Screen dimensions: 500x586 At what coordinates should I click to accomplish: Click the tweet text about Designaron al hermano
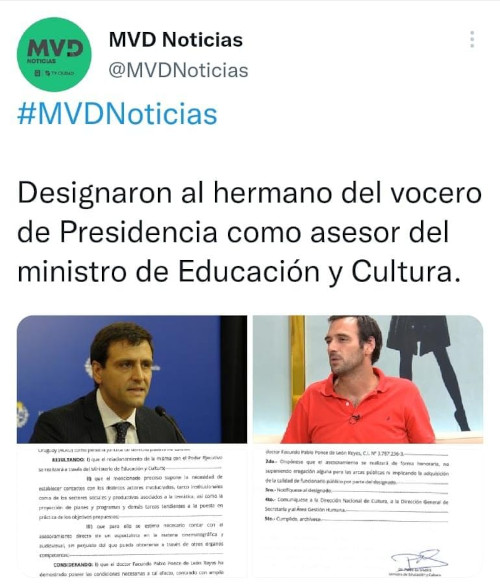click(249, 232)
